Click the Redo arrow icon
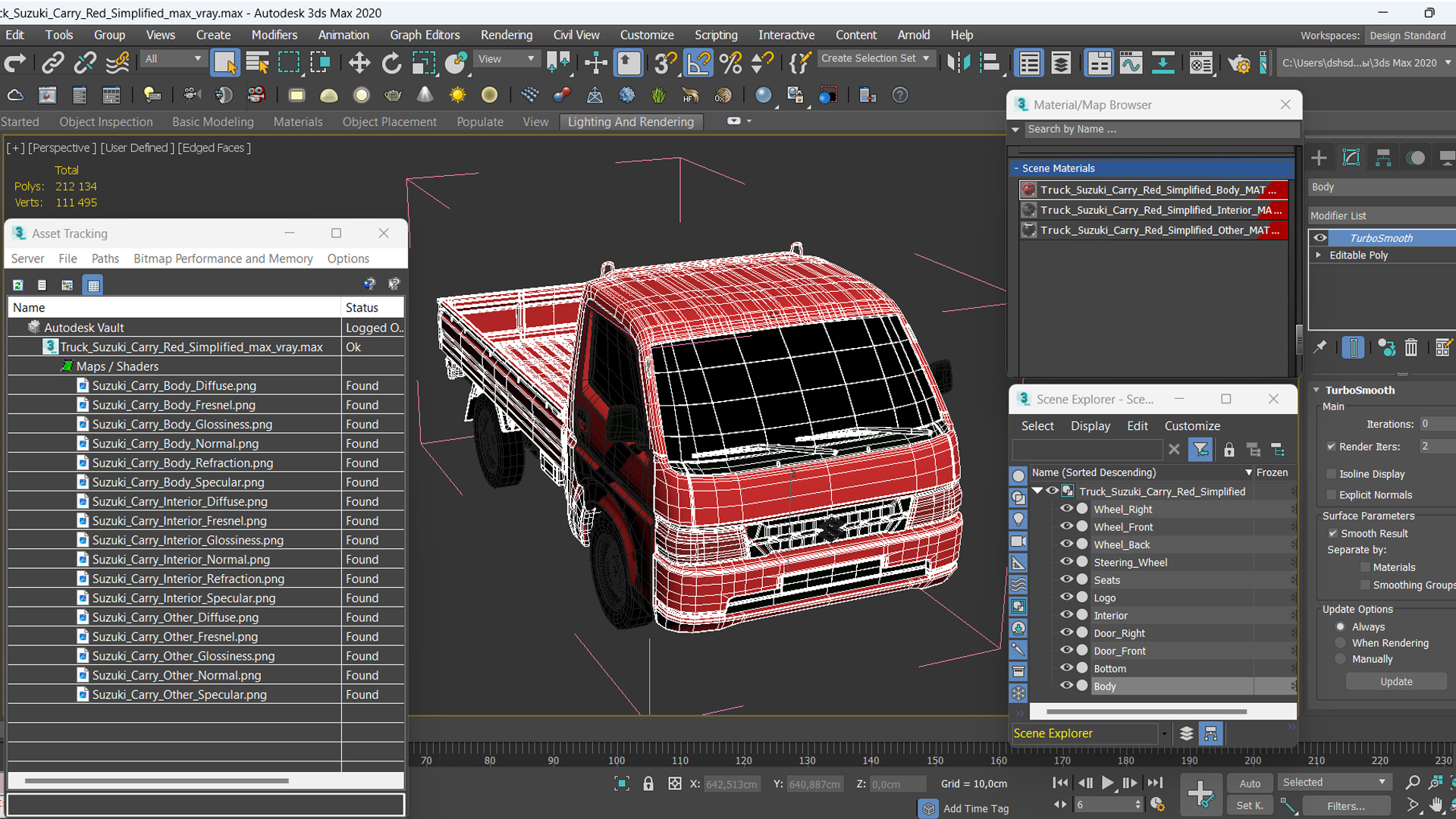Viewport: 1456px width, 819px height. [x=15, y=63]
